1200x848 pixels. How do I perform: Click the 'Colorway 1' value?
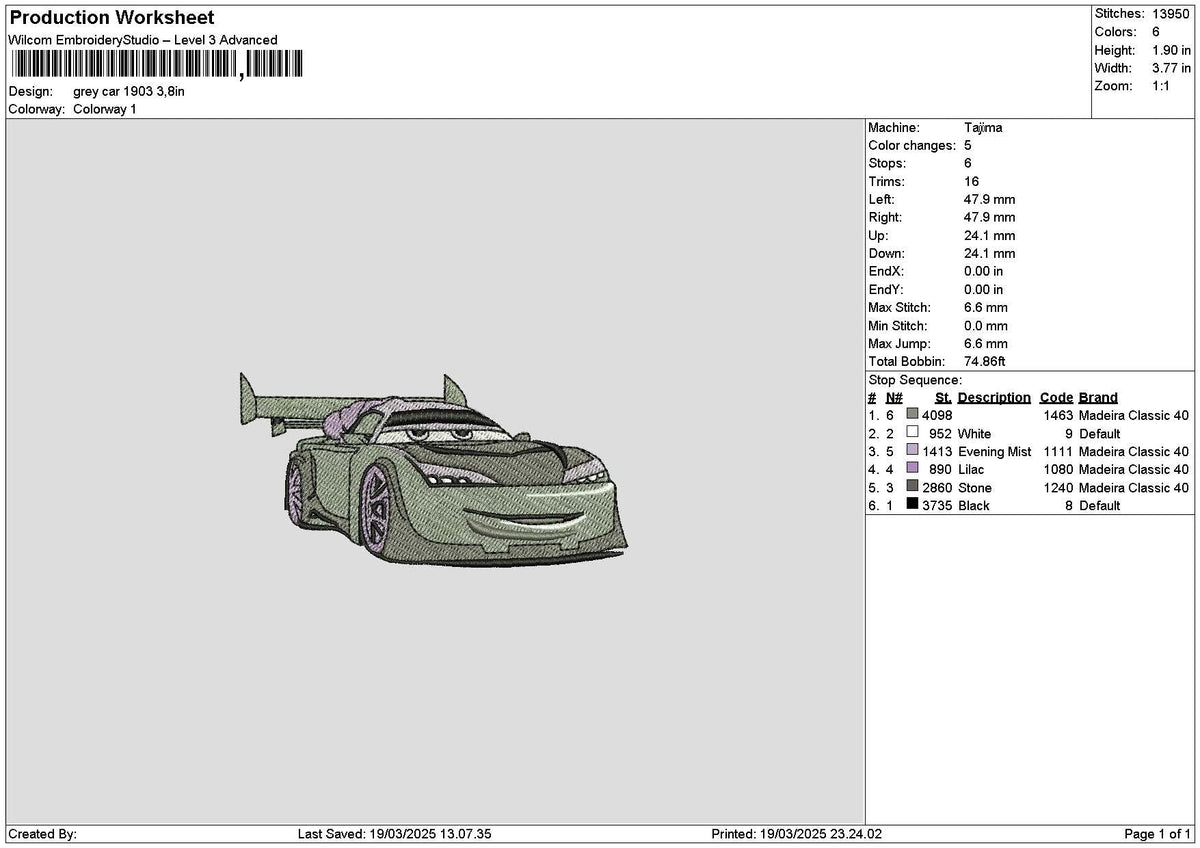105,109
